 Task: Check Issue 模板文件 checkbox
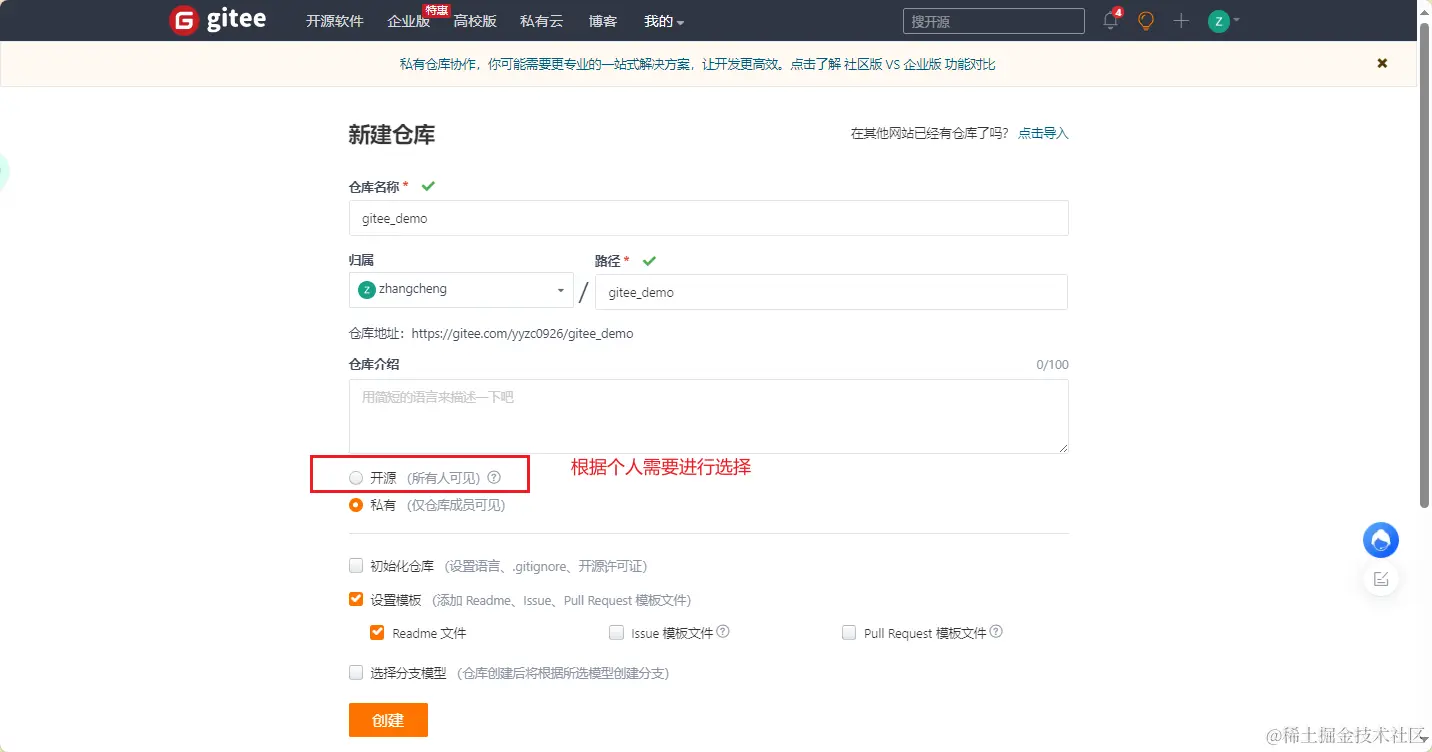pyautogui.click(x=616, y=632)
